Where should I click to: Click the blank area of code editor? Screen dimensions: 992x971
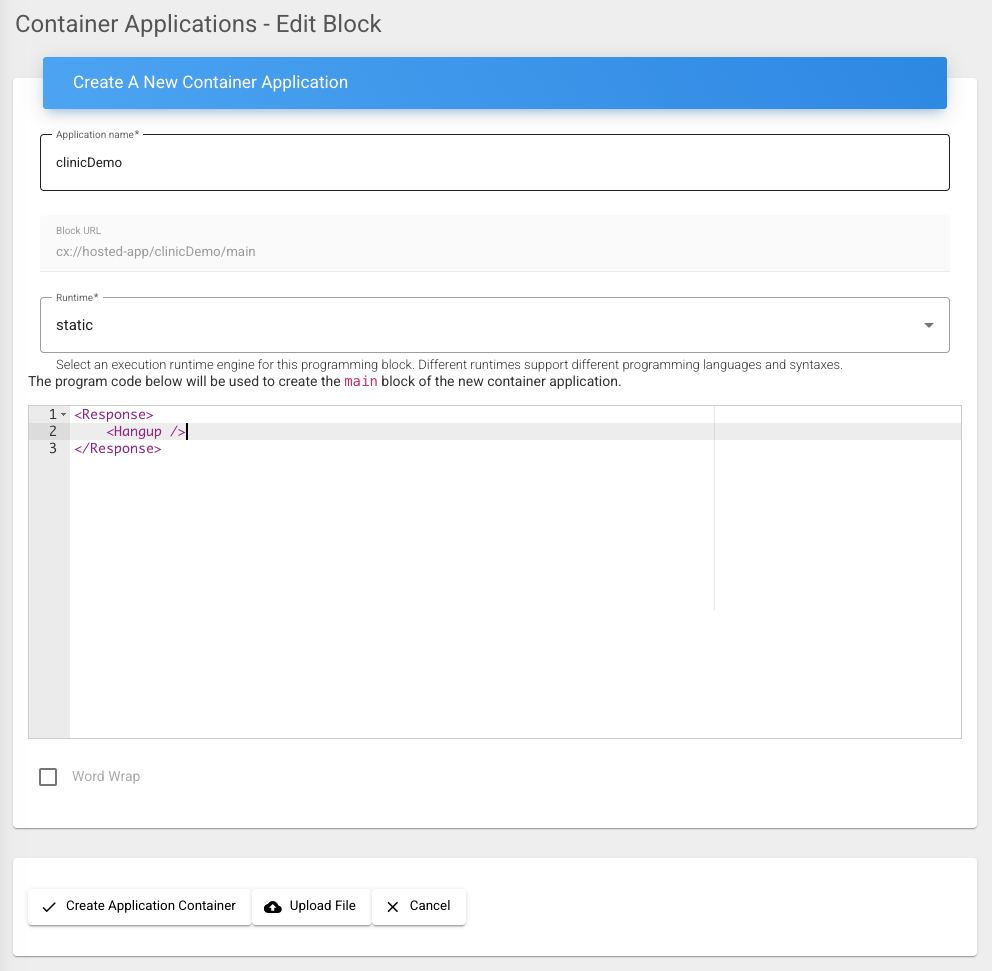400,600
